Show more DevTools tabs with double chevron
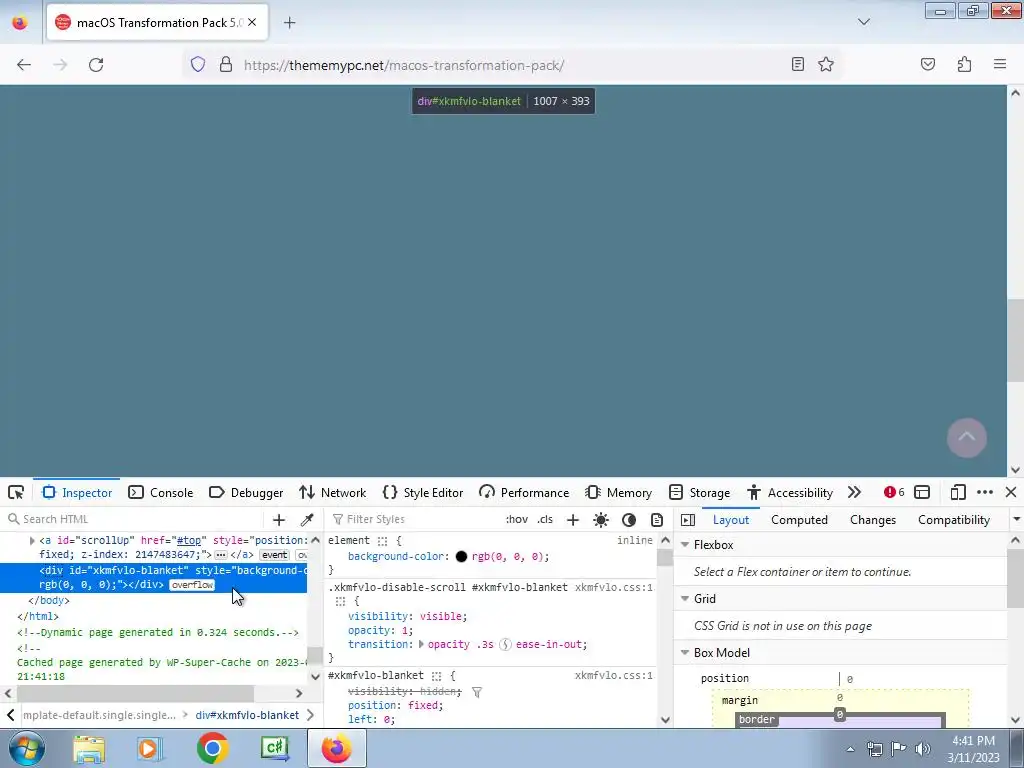1024x768 pixels. click(x=854, y=492)
